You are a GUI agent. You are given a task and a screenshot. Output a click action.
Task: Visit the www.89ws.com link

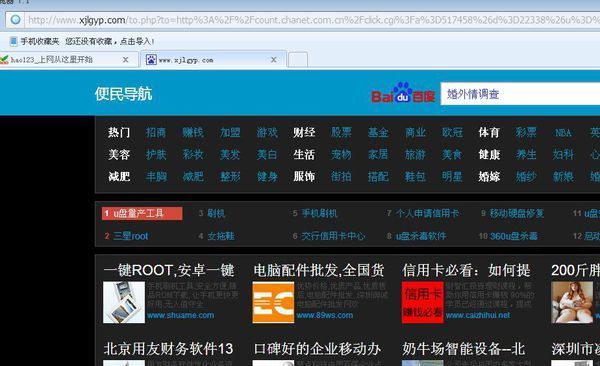[x=325, y=315]
